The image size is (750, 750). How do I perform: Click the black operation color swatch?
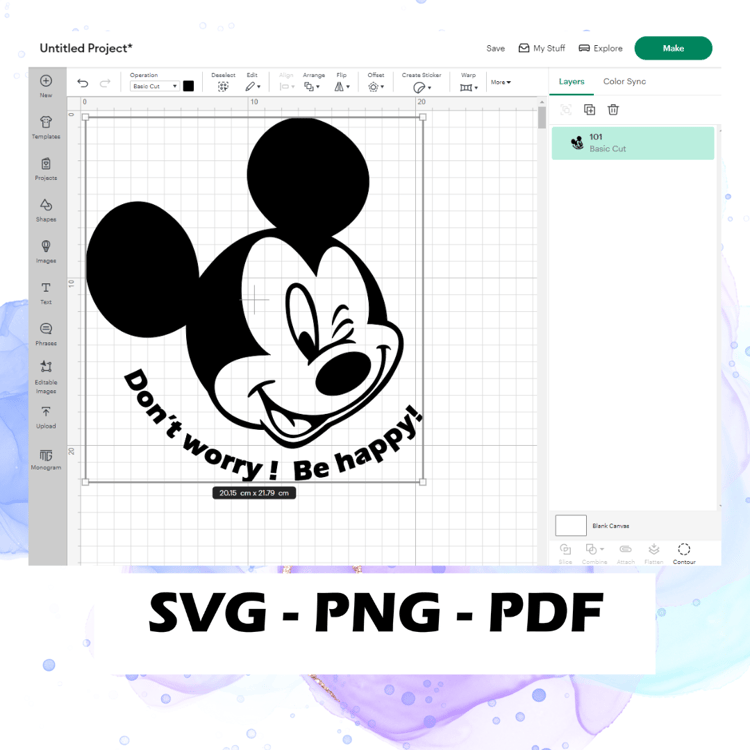click(188, 86)
